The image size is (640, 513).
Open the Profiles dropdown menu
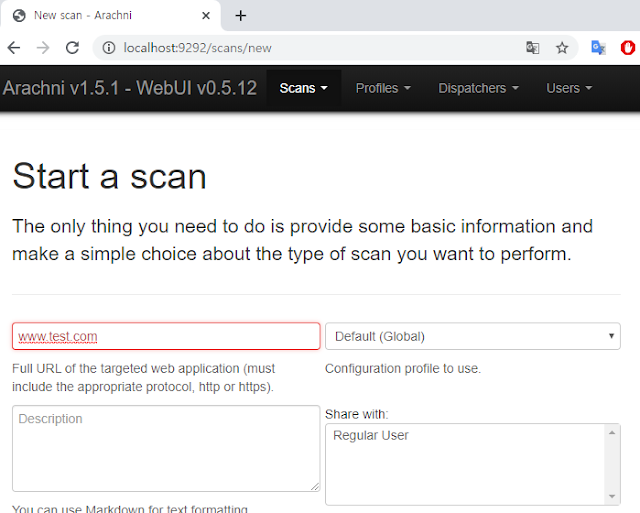[383, 88]
